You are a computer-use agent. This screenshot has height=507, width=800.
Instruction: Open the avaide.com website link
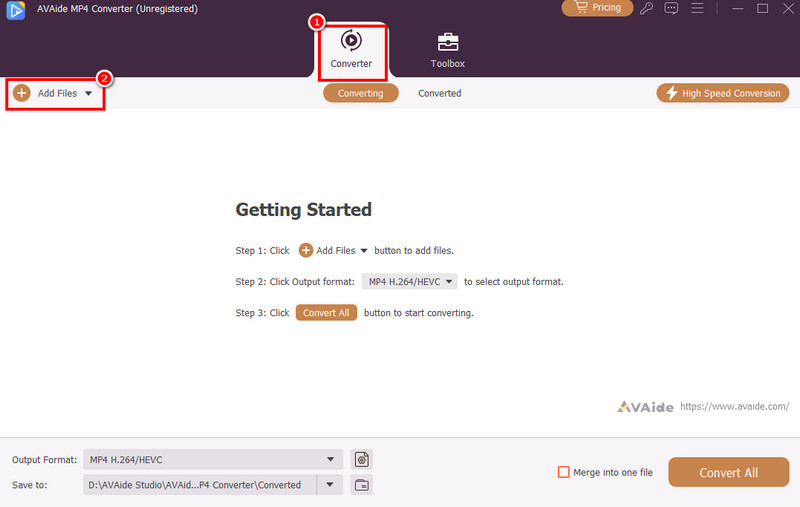[734, 407]
